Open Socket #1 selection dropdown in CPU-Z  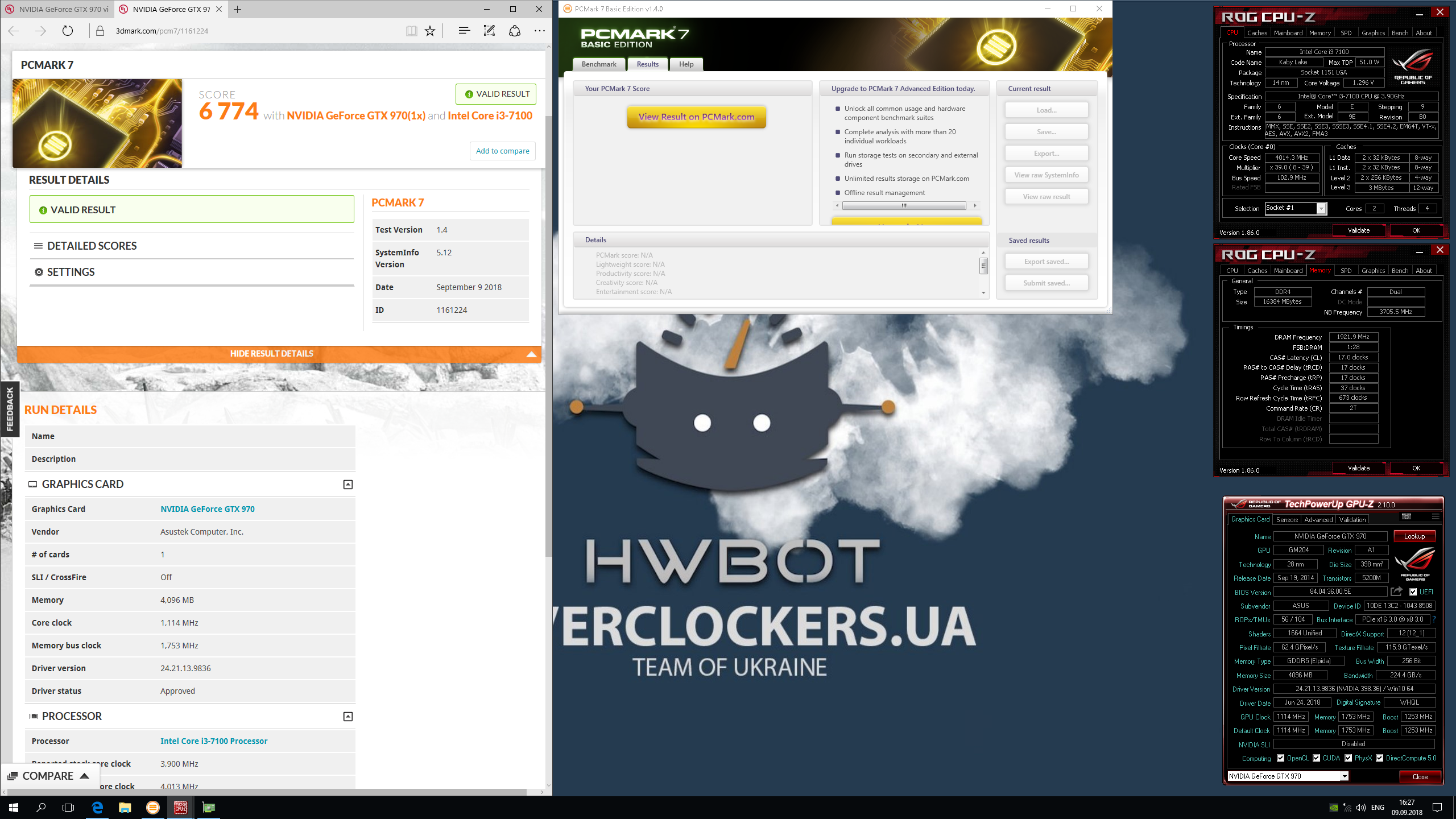(x=1296, y=208)
